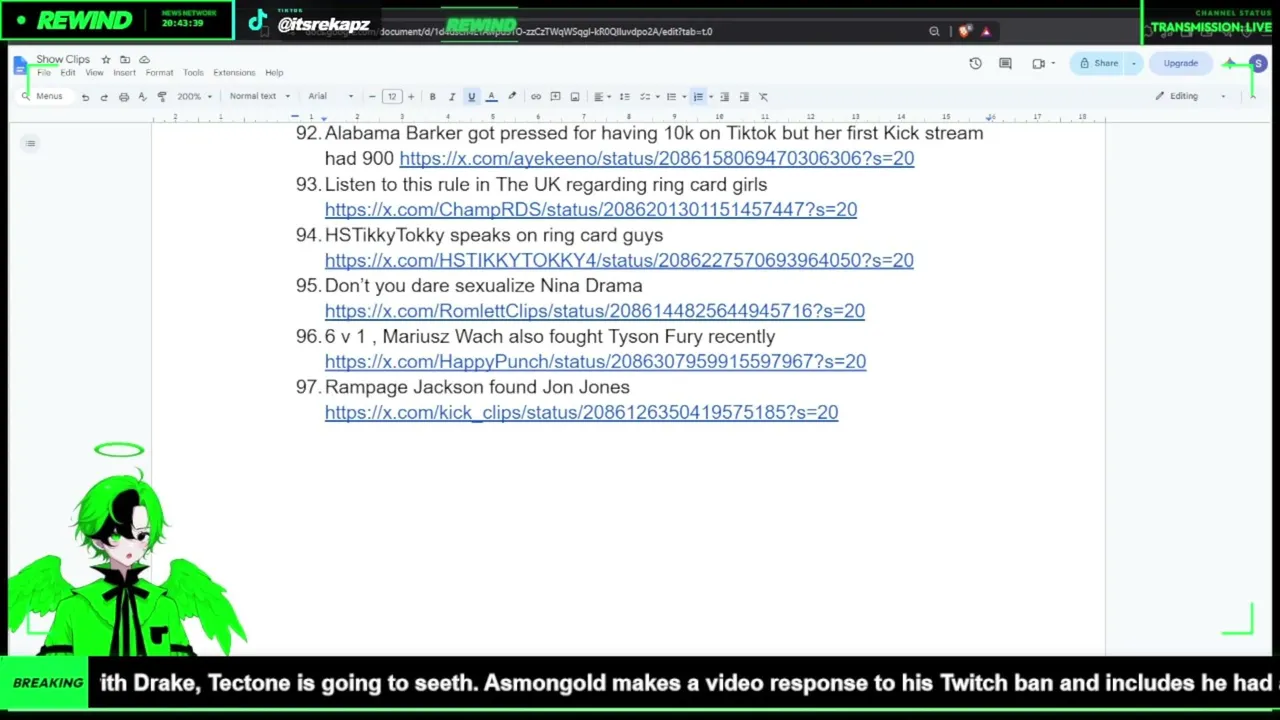Undo the last edit
Viewport: 1280px width, 720px height.
(x=85, y=97)
